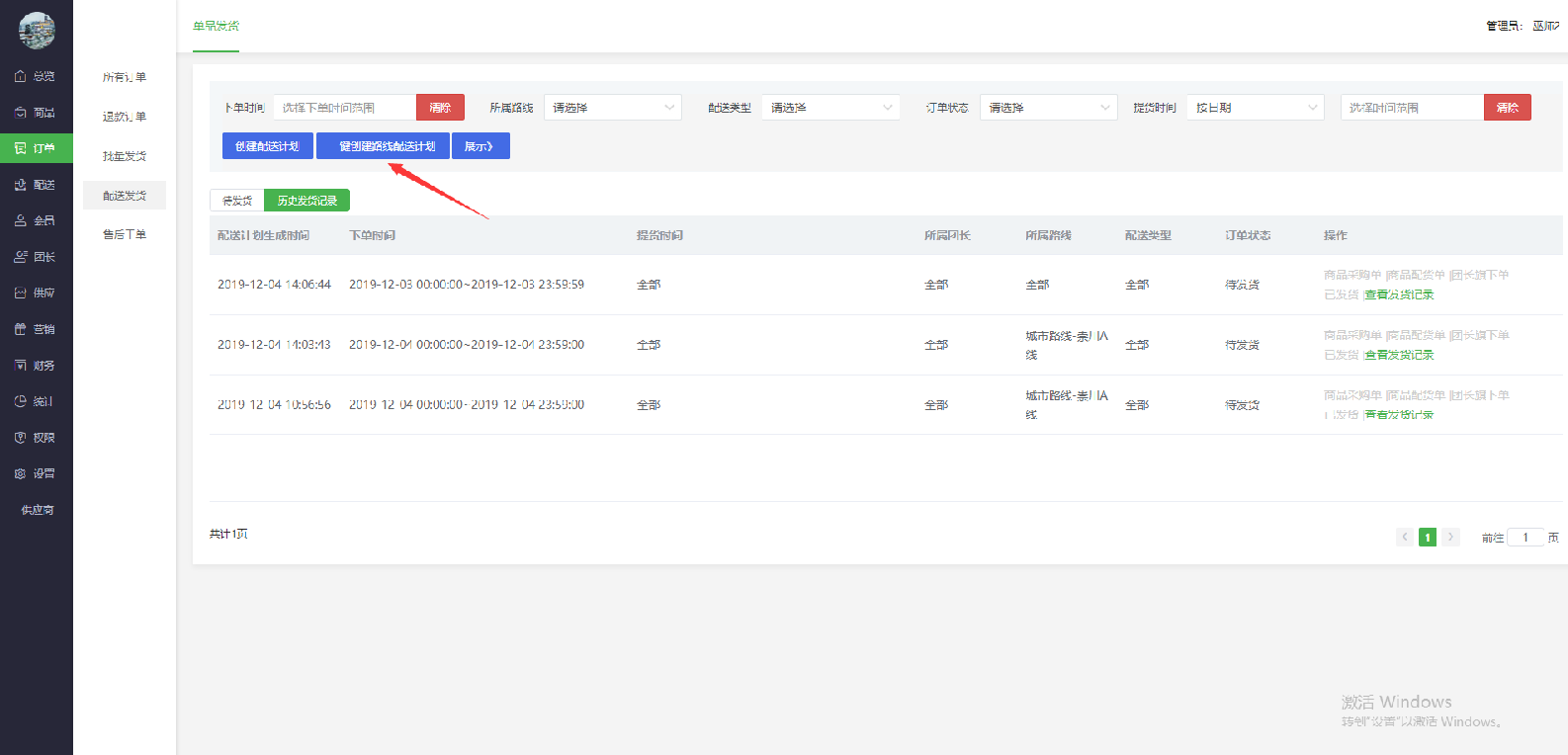This screenshot has height=755, width=1568.
Task: Open the 统计 statistics chart icon
Action: (x=21, y=401)
